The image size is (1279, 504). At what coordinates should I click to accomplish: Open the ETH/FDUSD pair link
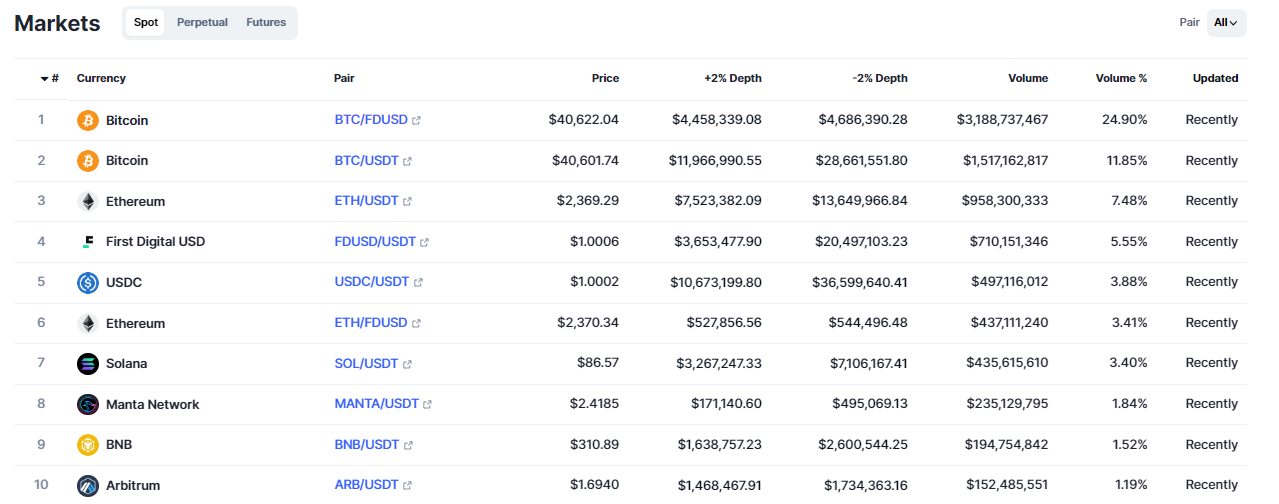pos(371,323)
